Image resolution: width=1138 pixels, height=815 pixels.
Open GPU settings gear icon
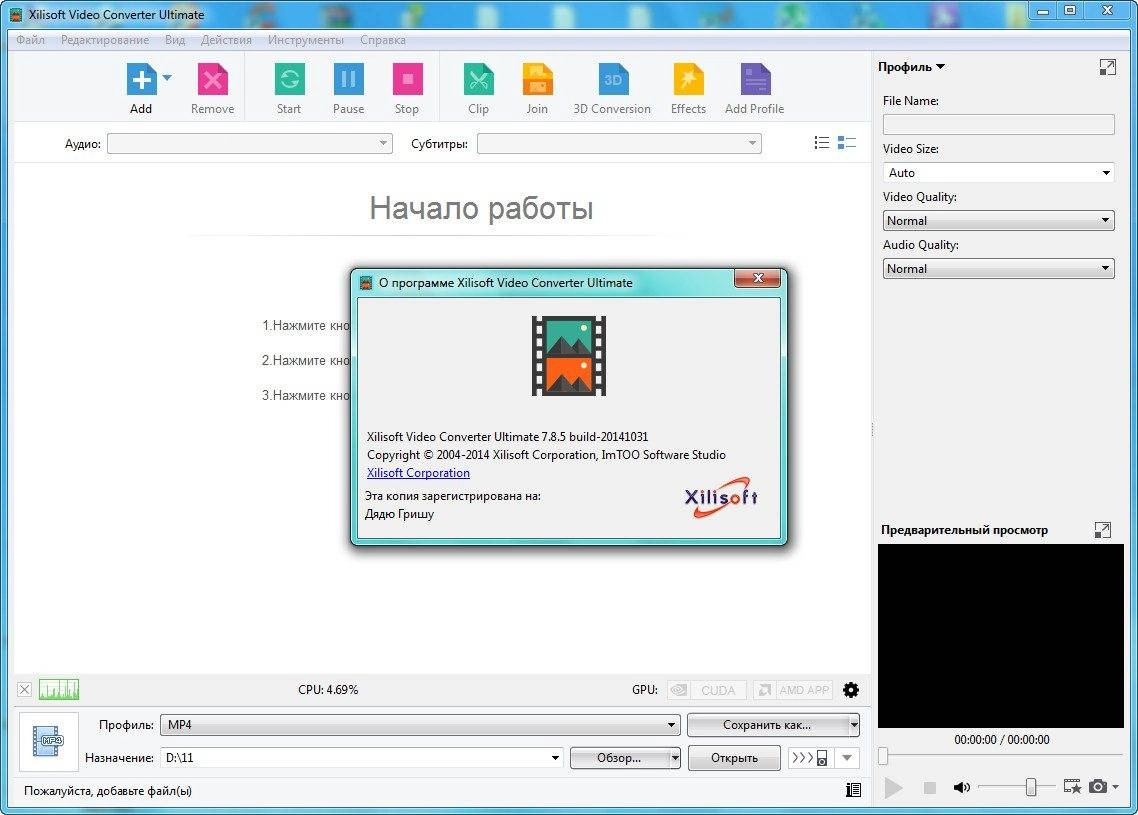pos(851,689)
